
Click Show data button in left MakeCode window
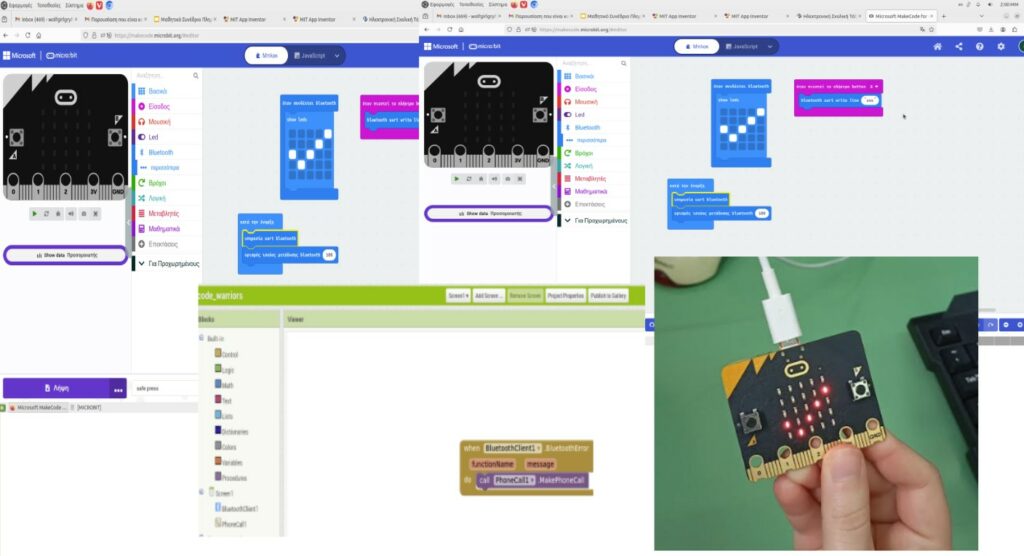point(65,255)
